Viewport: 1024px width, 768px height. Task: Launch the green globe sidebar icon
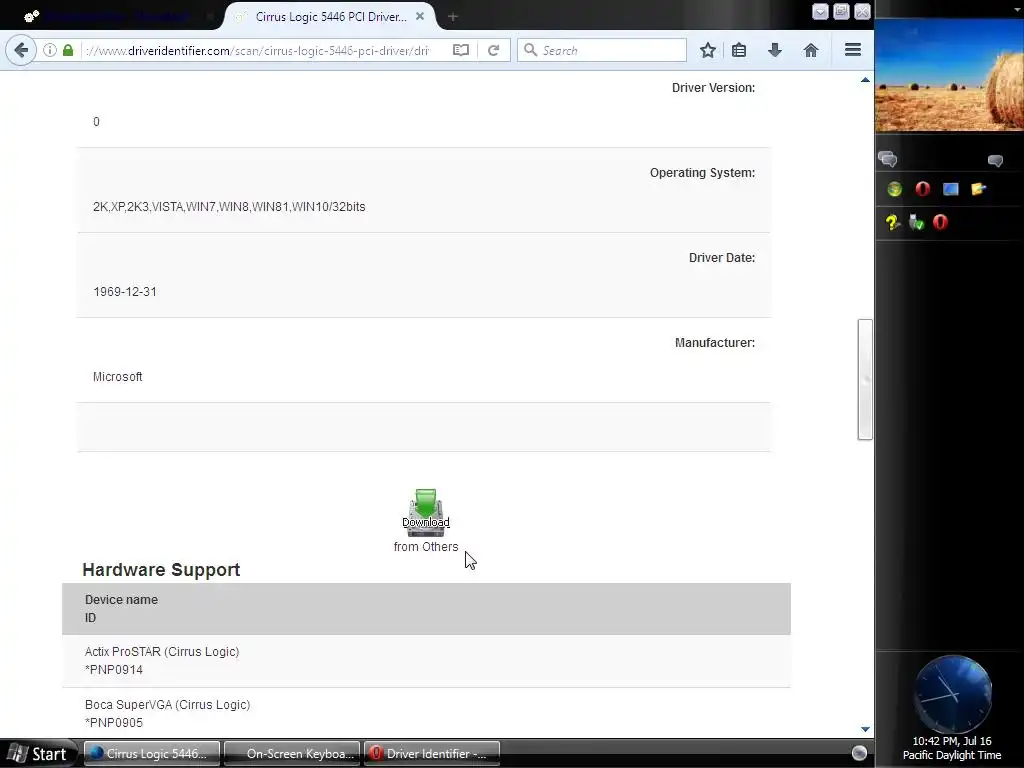[895, 189]
